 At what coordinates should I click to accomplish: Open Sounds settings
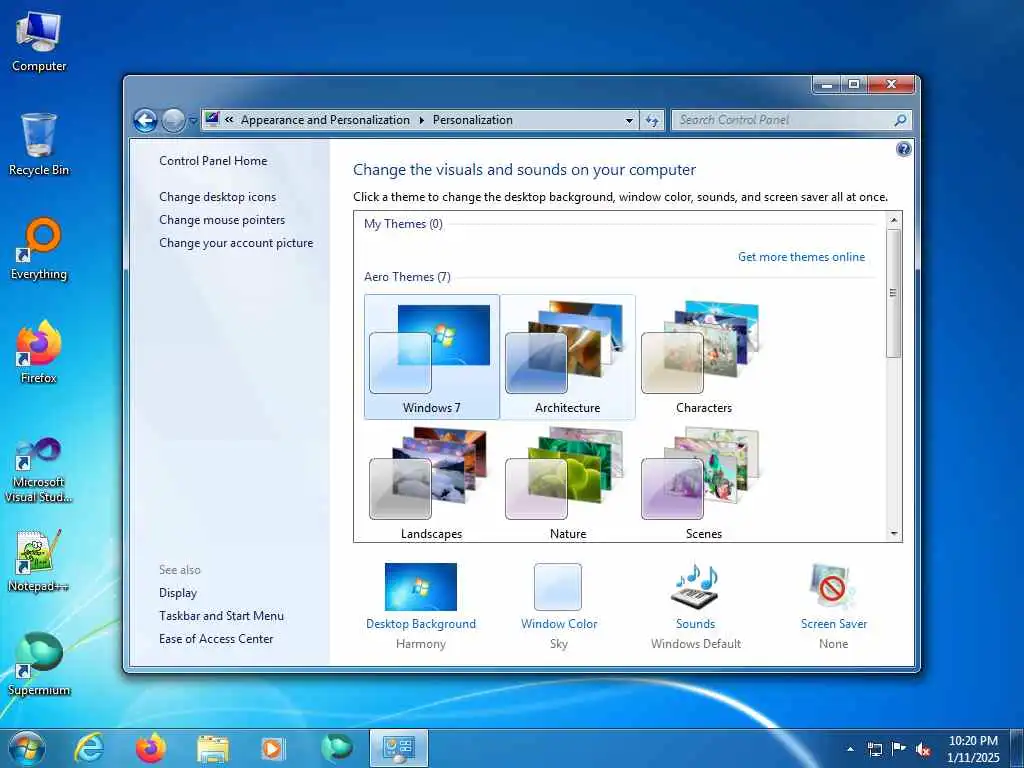click(x=696, y=604)
